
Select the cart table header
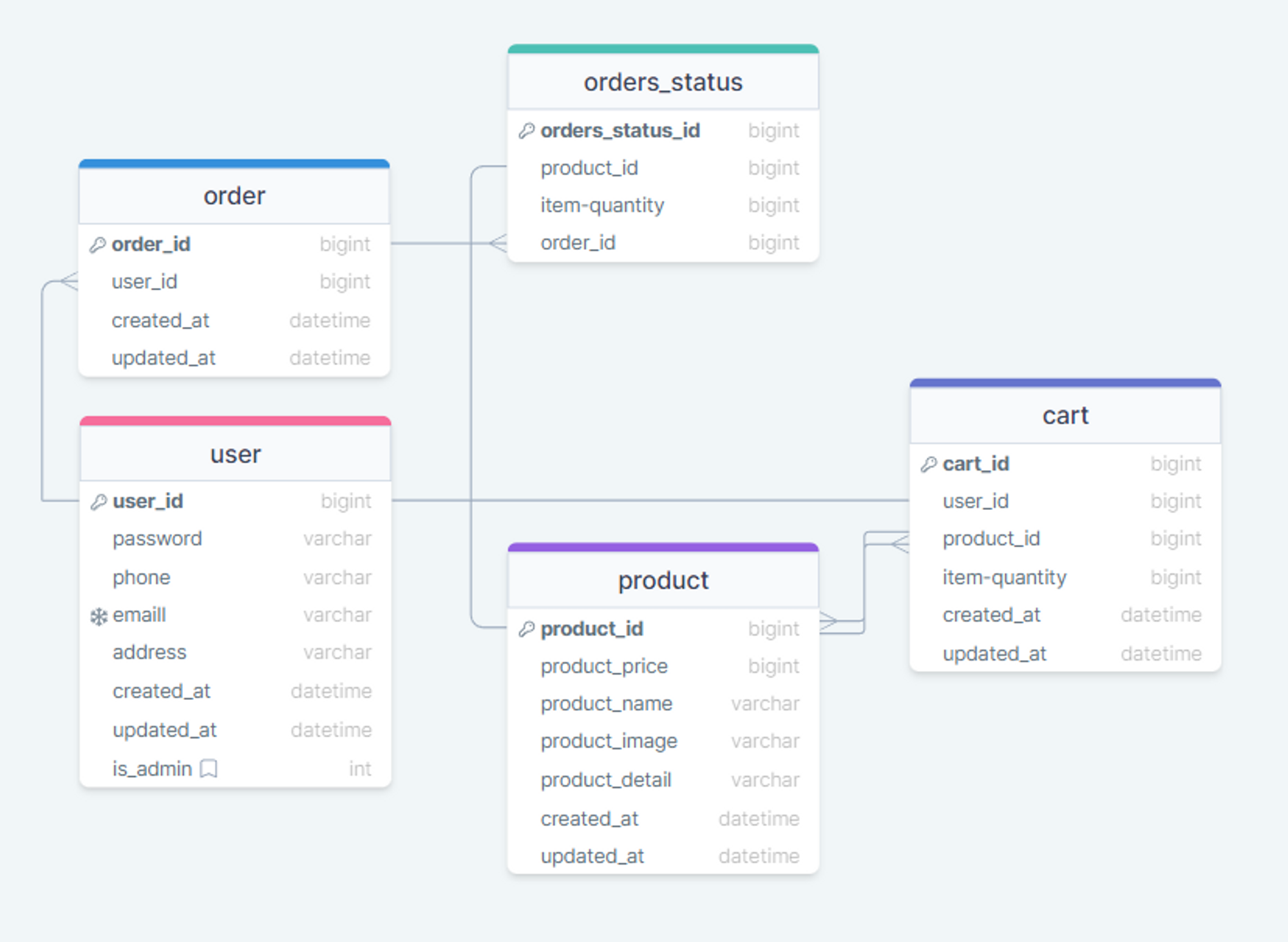click(1065, 415)
